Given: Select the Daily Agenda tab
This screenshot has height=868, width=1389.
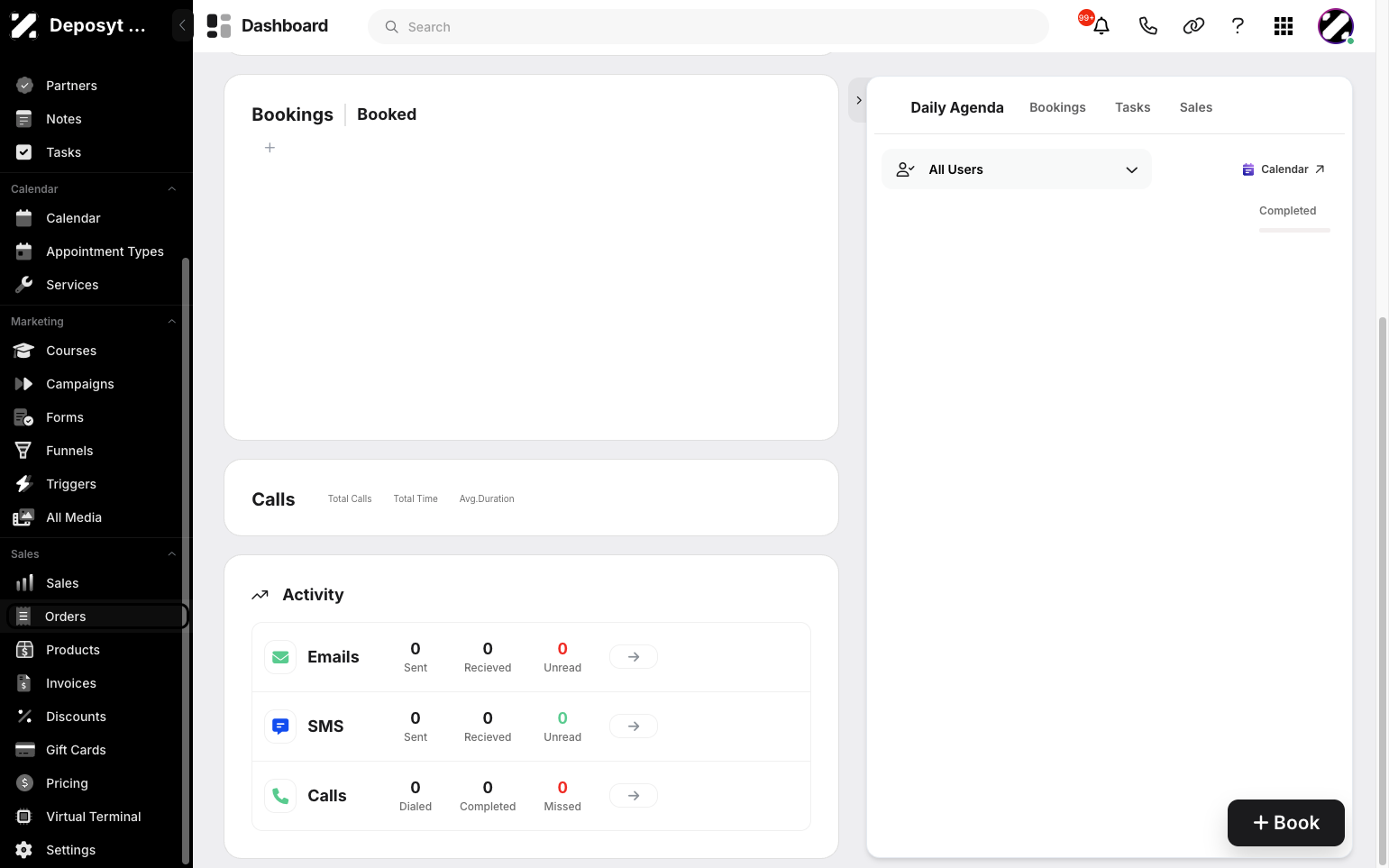Looking at the screenshot, I should 956,107.
